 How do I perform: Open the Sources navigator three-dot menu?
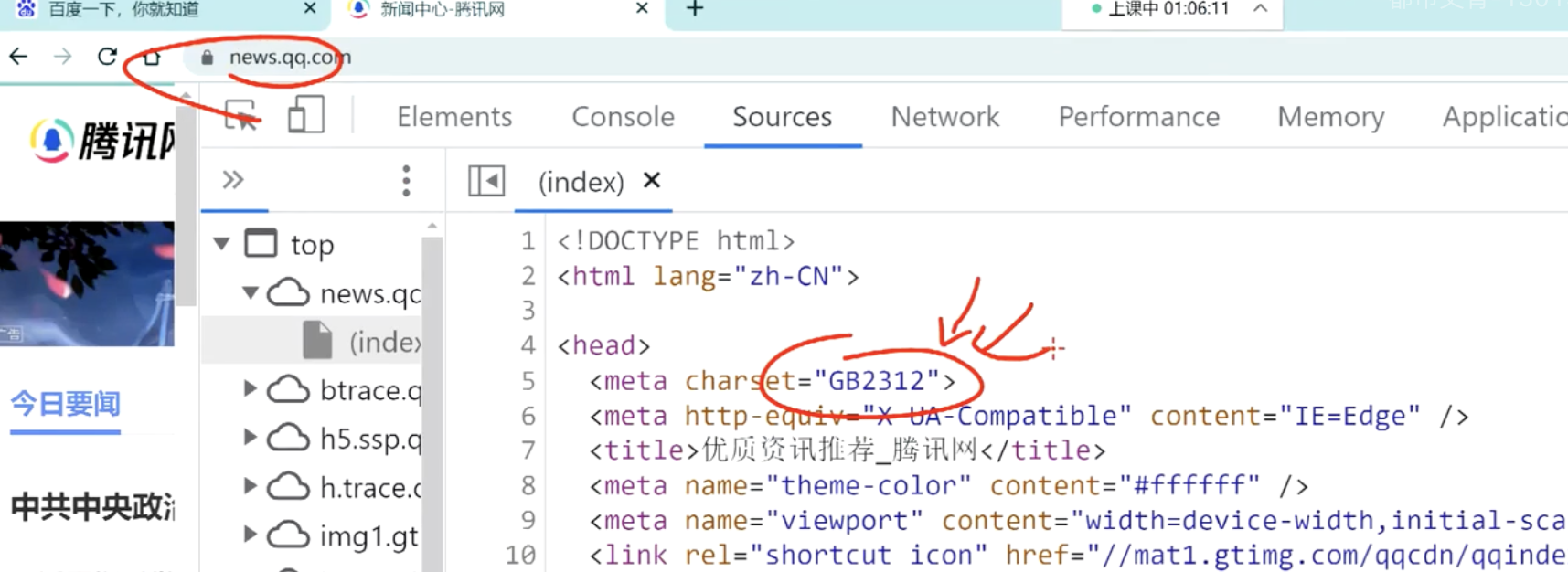pyautogui.click(x=406, y=180)
